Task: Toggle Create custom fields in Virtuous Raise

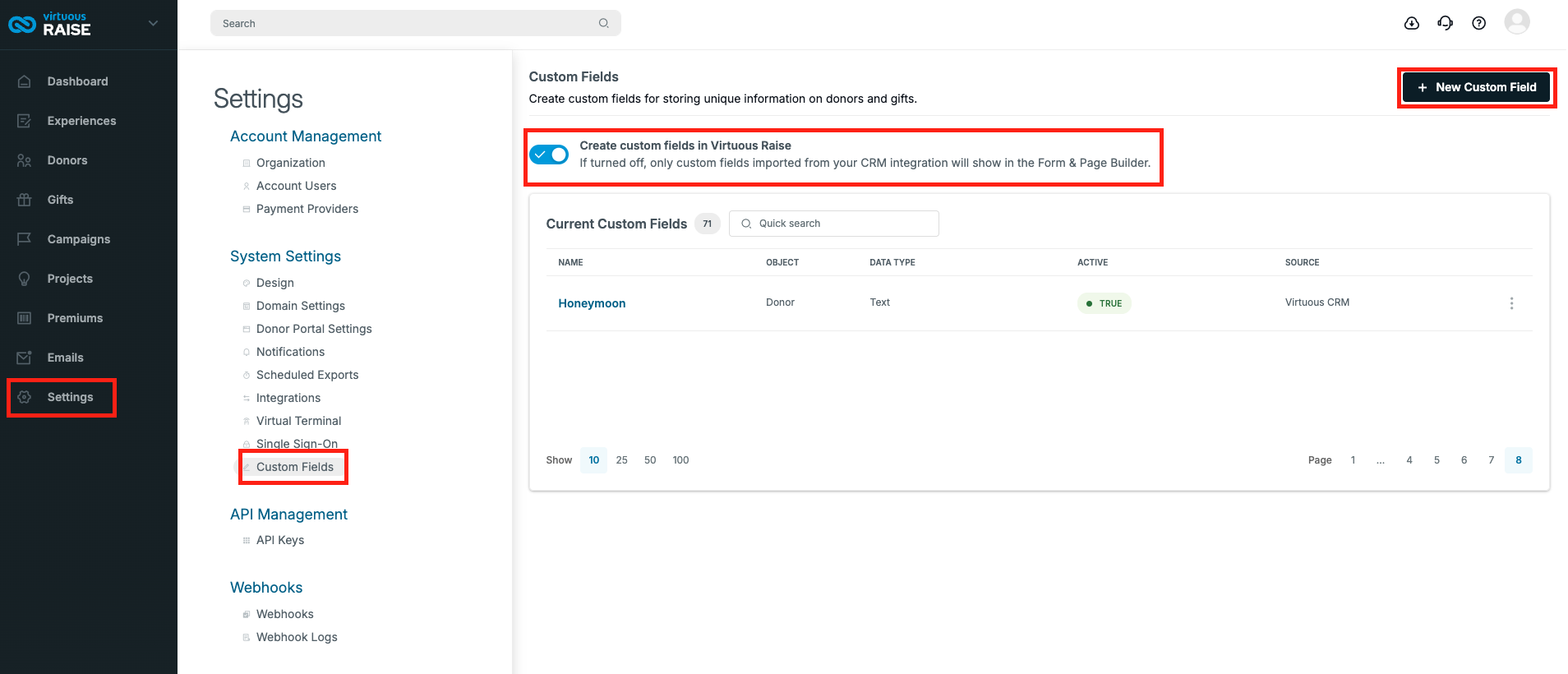Action: tap(549, 155)
